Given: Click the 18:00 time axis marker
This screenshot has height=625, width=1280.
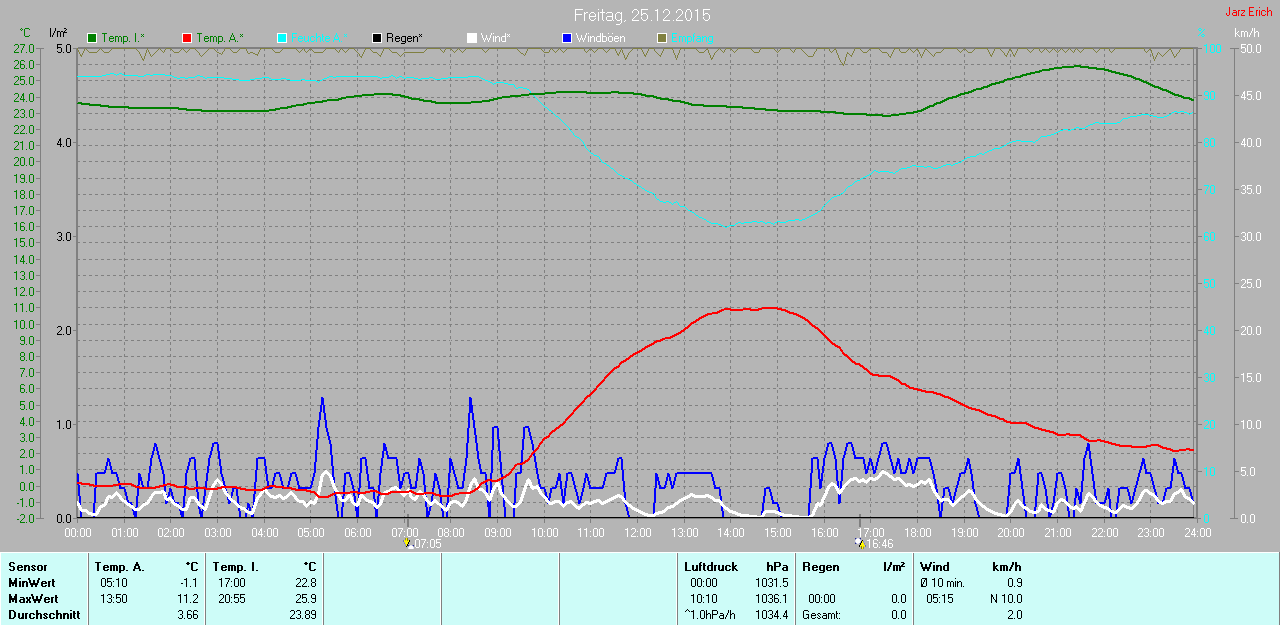Looking at the screenshot, I should pos(917,533).
